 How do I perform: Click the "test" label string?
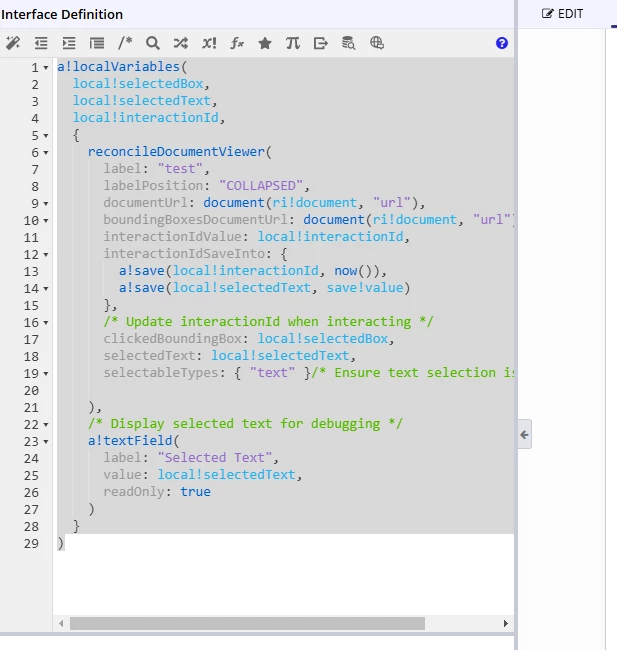(x=180, y=169)
